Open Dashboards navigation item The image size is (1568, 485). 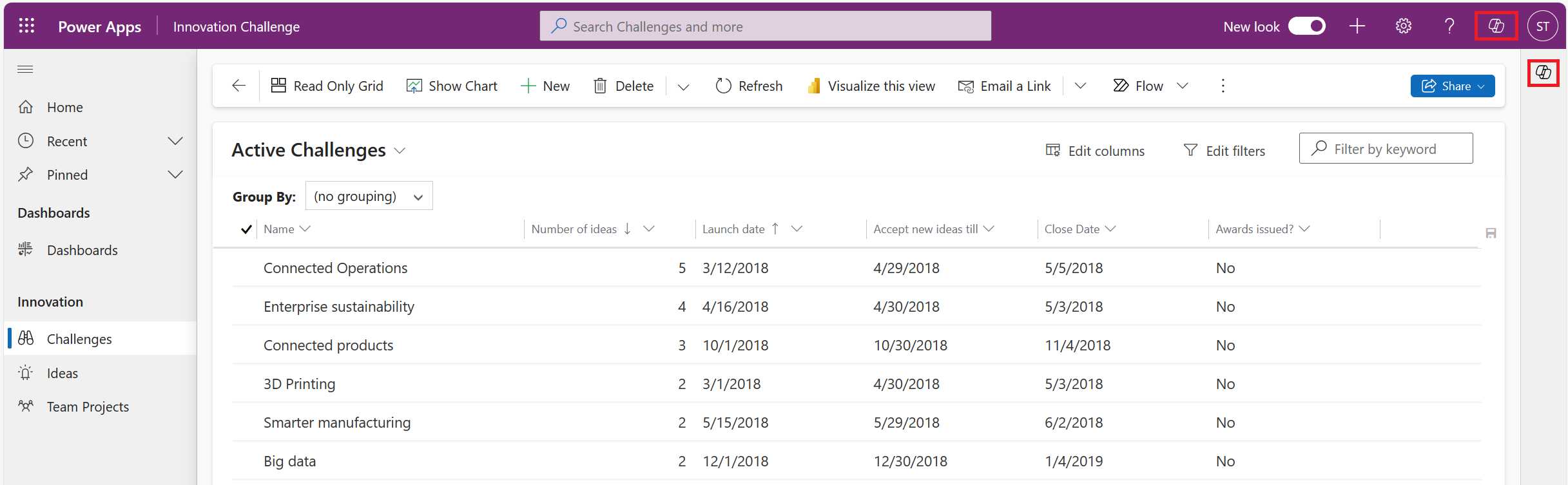point(101,250)
